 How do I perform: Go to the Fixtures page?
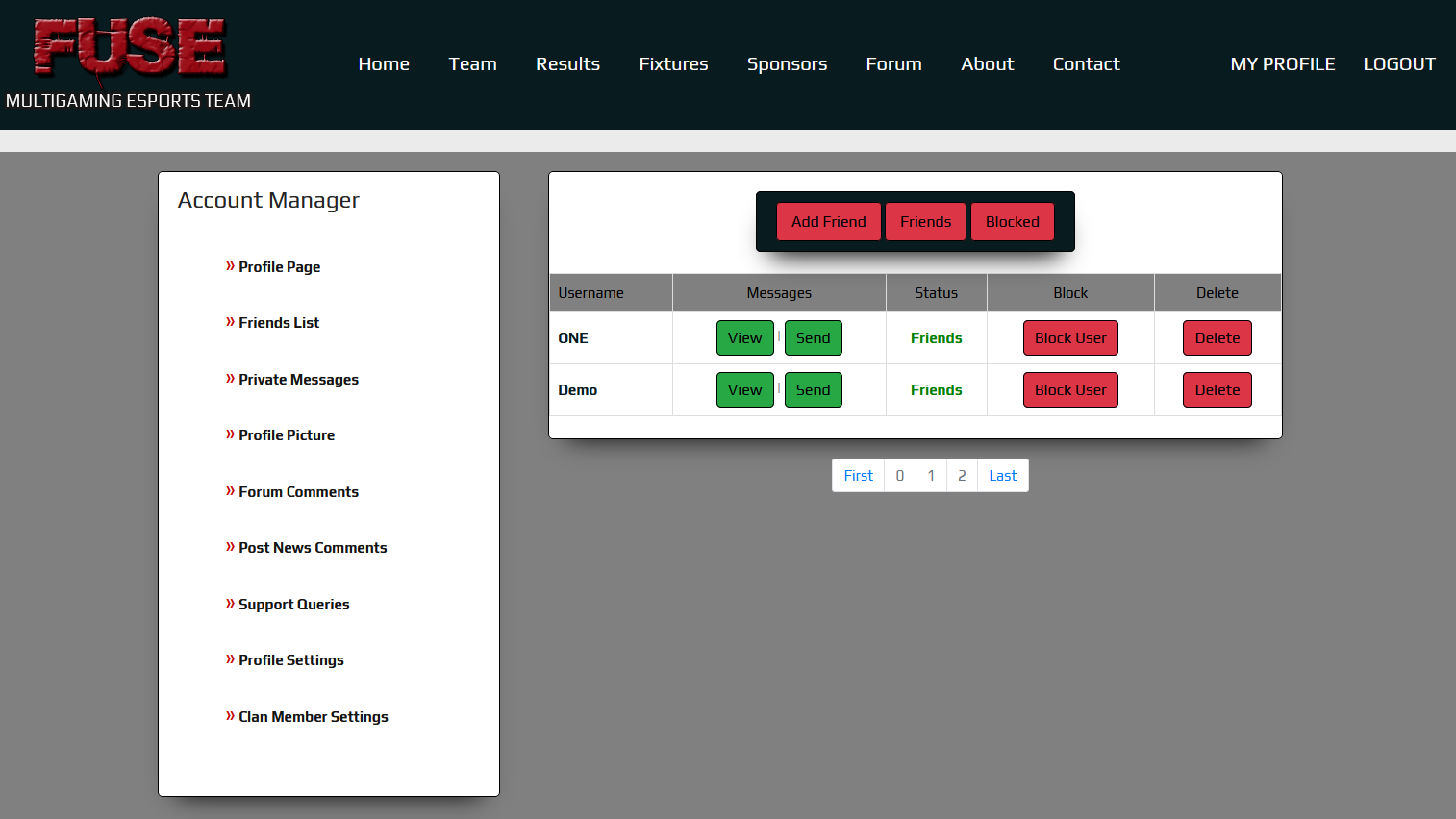(673, 64)
